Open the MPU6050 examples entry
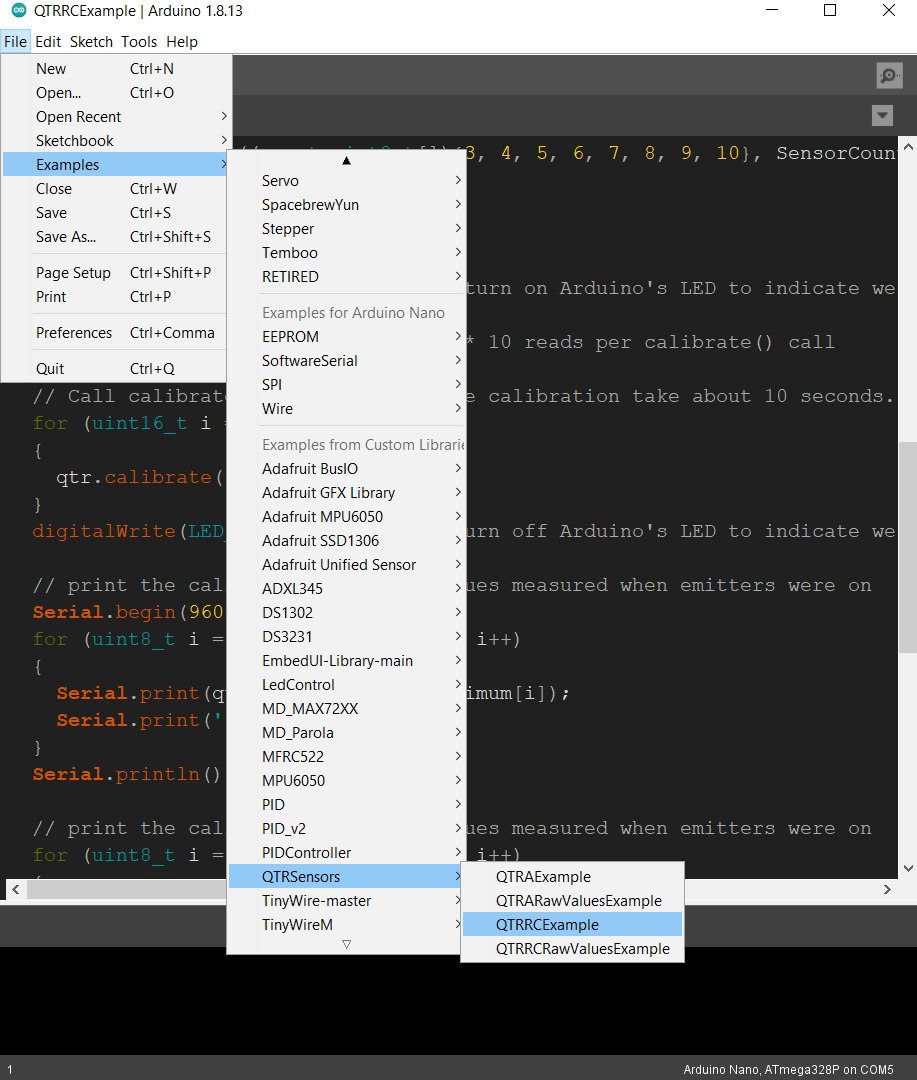Screen dimensions: 917x1080 coord(347,781)
